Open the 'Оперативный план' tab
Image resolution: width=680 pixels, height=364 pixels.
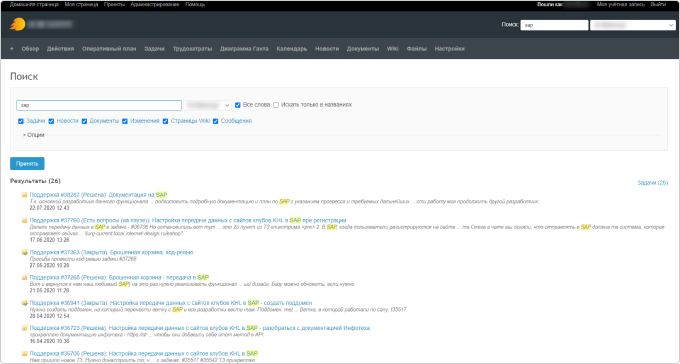click(x=109, y=49)
